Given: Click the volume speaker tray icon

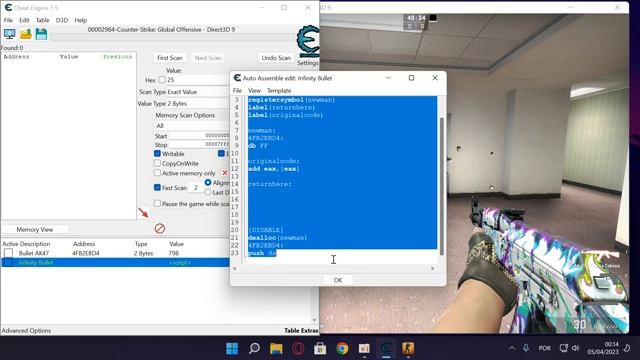Looking at the screenshot, I should (576, 348).
